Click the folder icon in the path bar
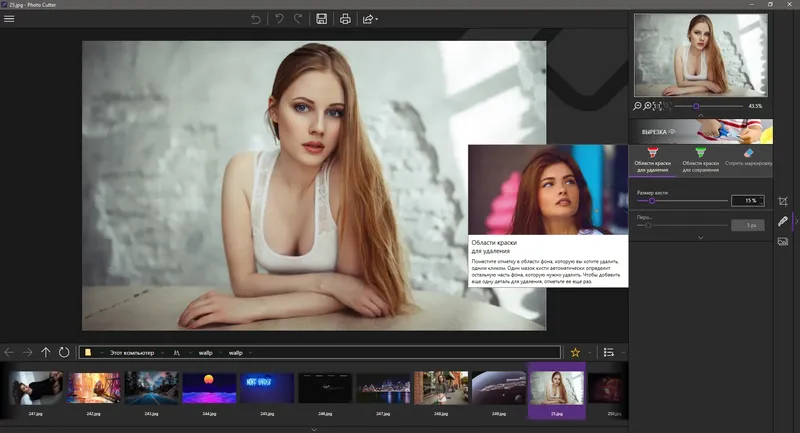 [x=88, y=352]
